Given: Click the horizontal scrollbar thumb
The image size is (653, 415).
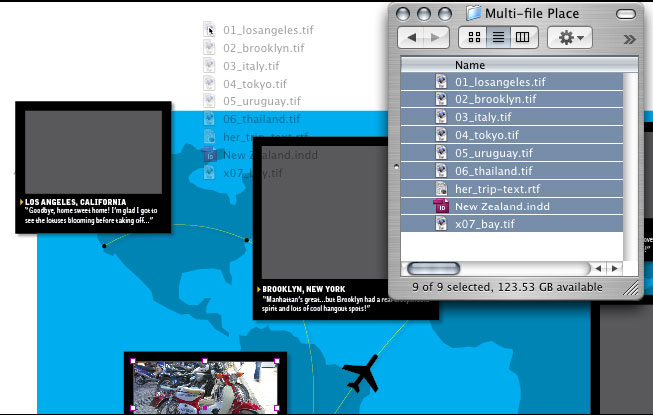Looking at the screenshot, I should pos(432,268).
